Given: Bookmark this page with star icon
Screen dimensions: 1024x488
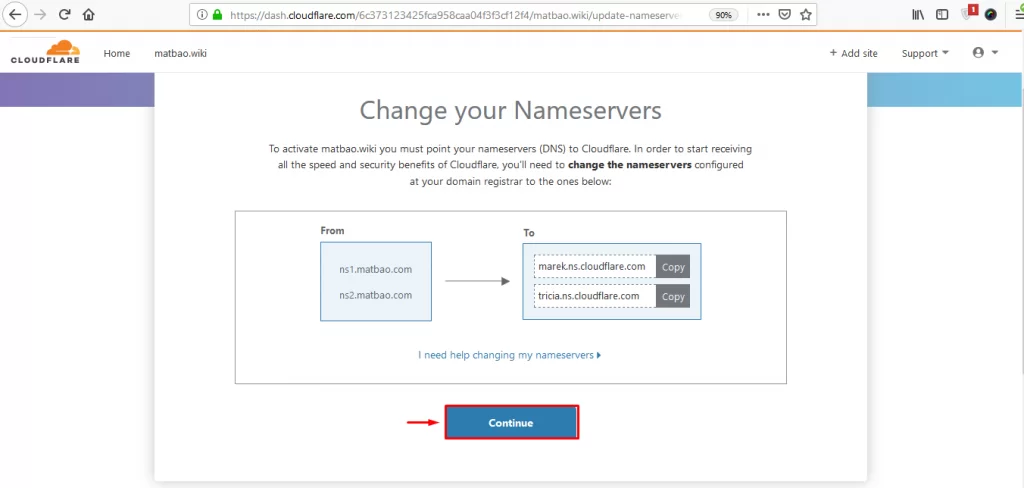Looking at the screenshot, I should (x=806, y=14).
